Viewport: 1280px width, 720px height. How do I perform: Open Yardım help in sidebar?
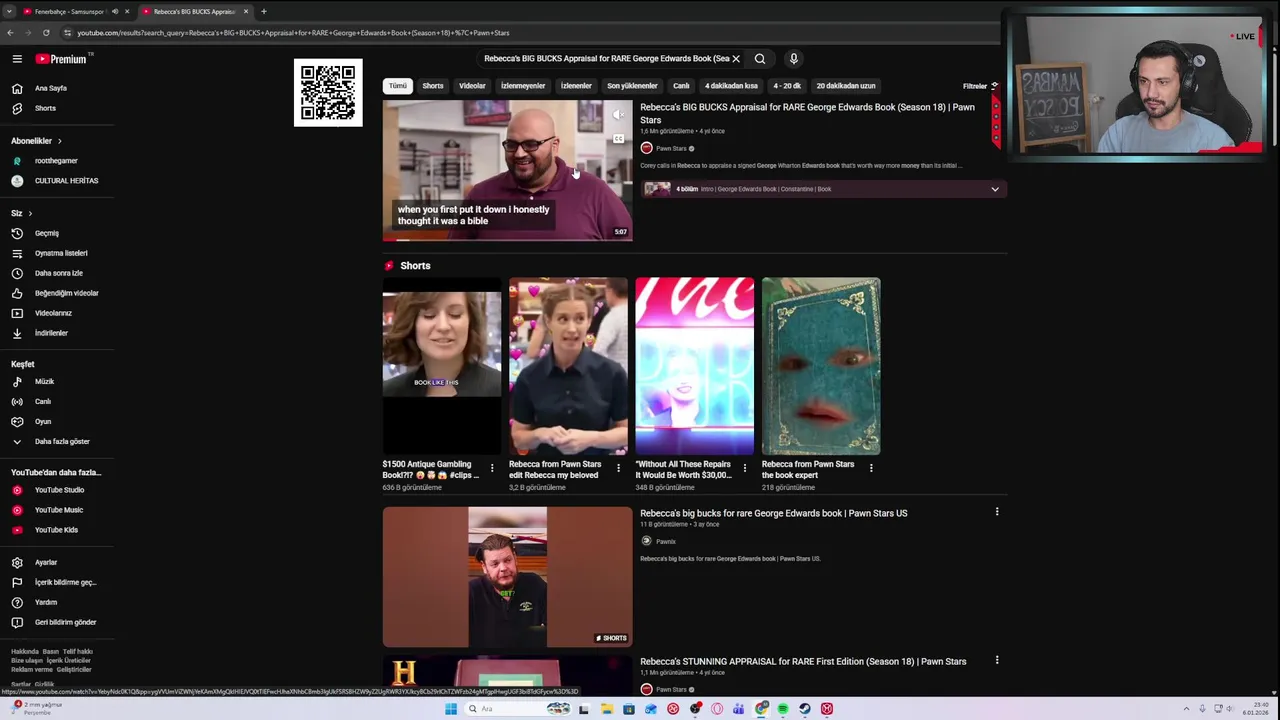[x=46, y=602]
